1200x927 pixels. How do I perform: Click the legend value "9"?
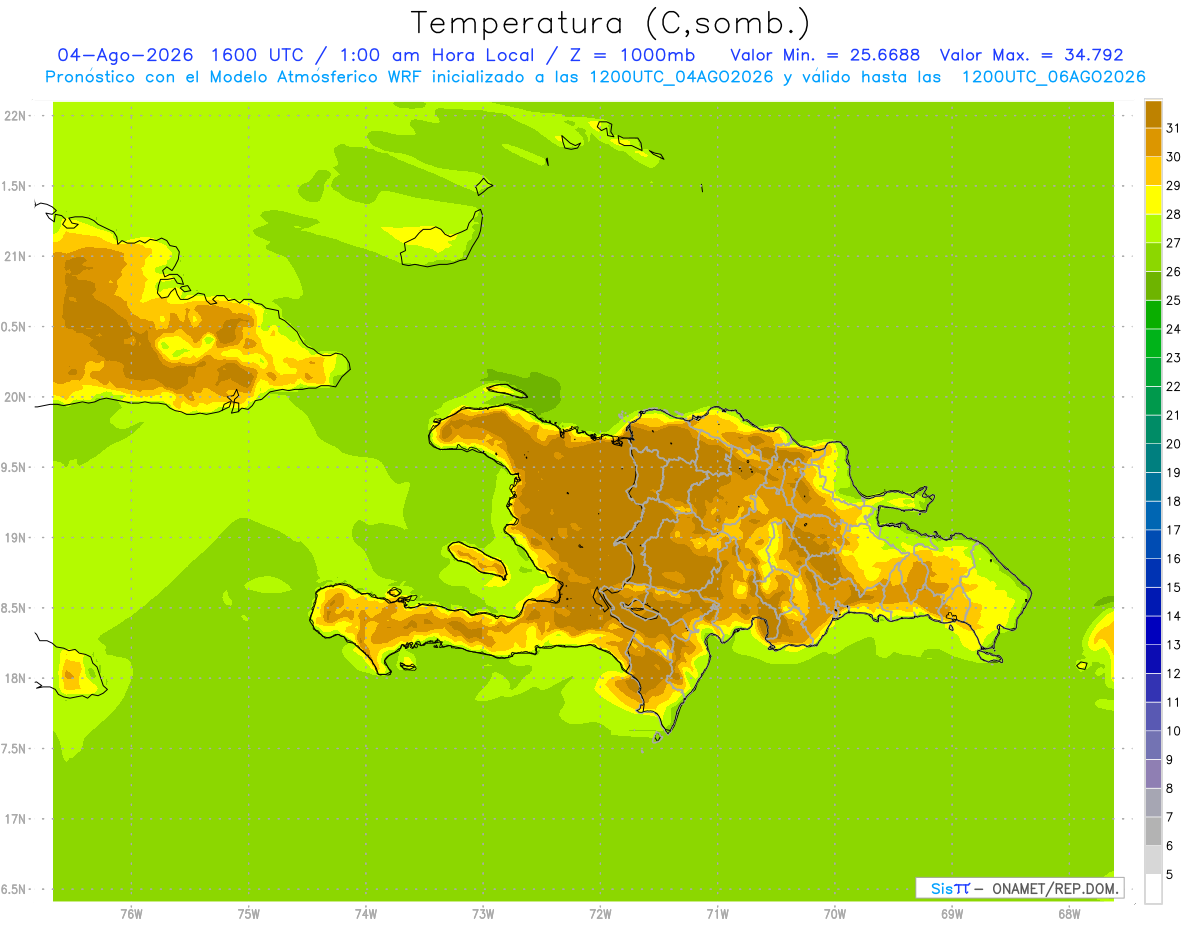[x=1170, y=760]
